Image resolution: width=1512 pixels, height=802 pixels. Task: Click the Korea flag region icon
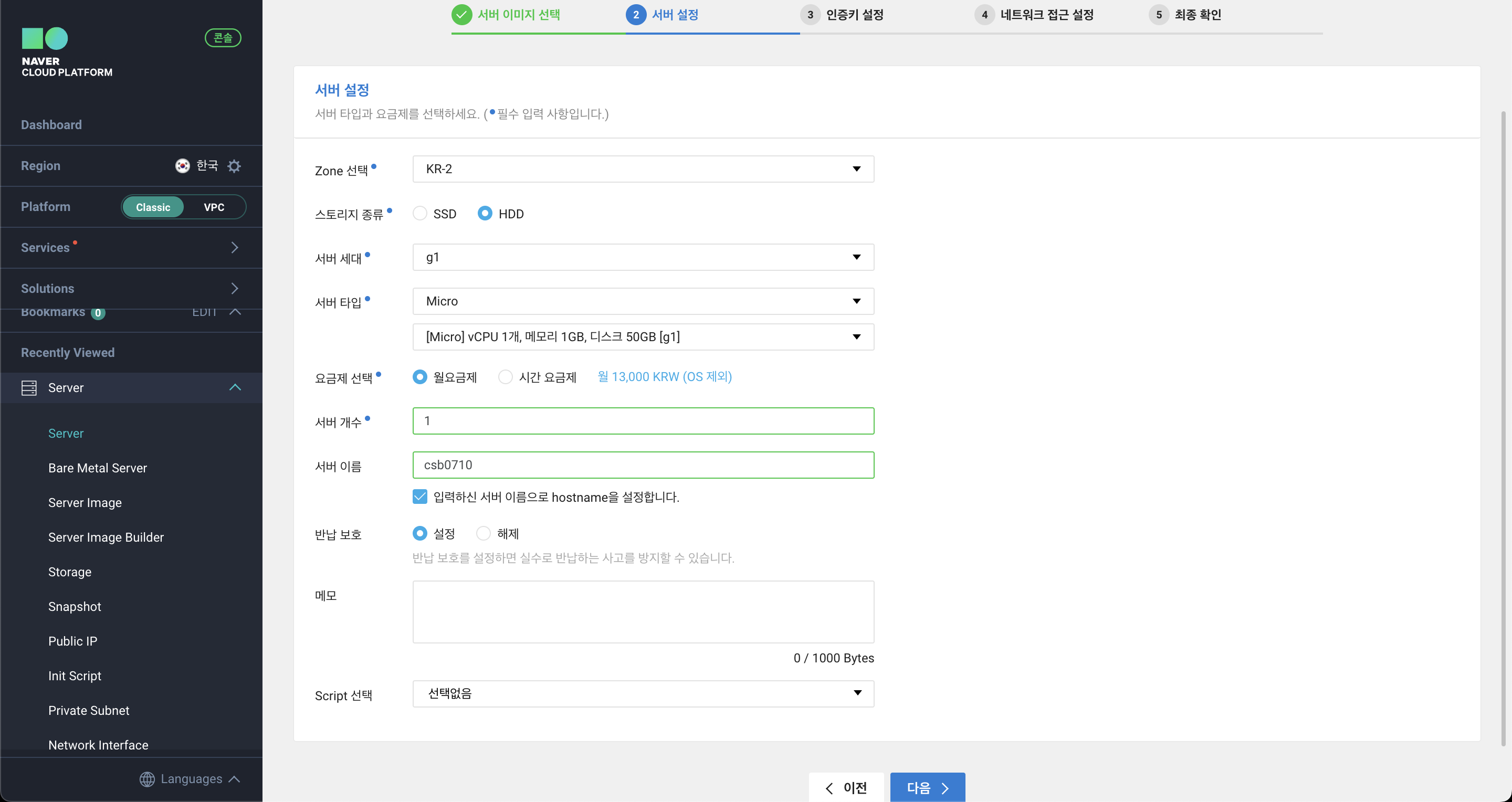point(183,166)
